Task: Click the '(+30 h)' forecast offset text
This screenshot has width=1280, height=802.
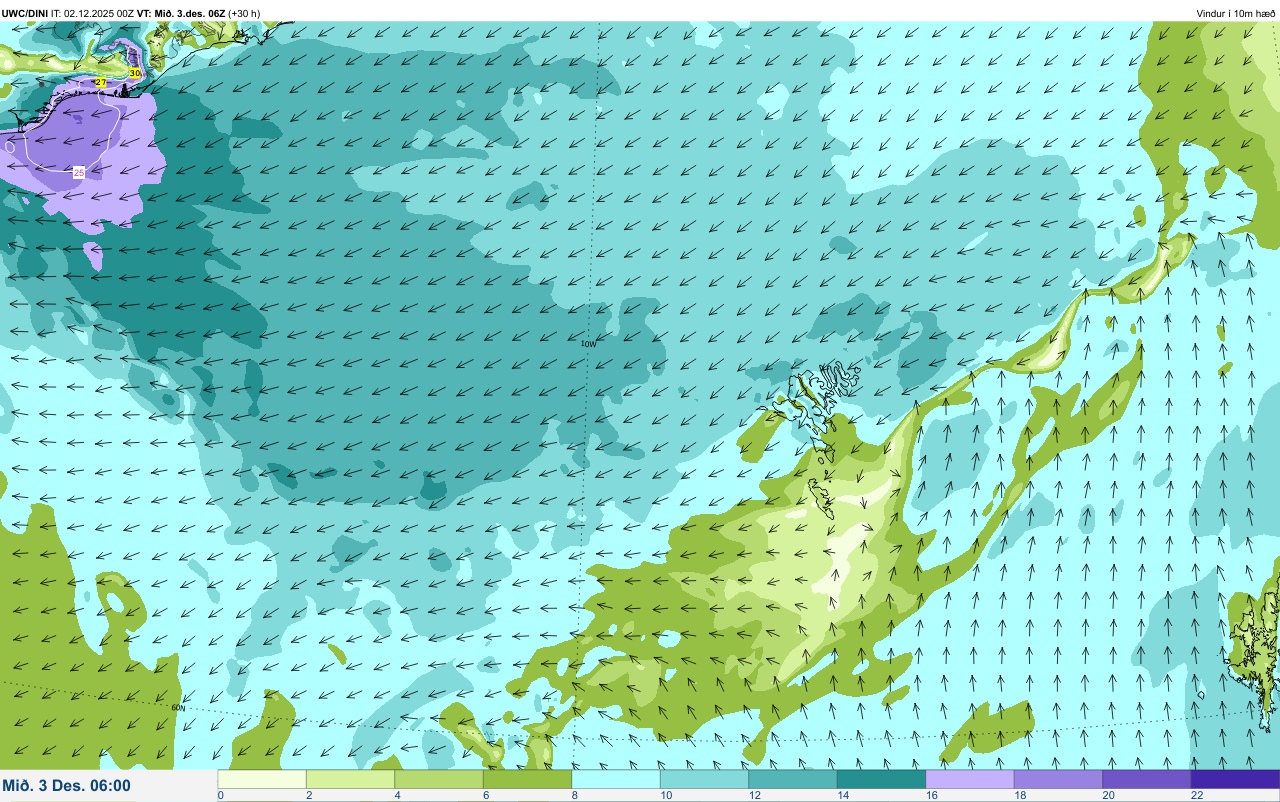Action: [244, 13]
